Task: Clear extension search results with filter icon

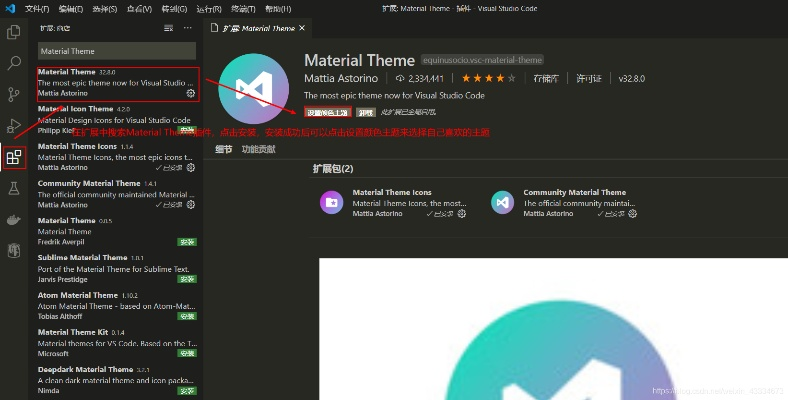Action: coord(167,29)
